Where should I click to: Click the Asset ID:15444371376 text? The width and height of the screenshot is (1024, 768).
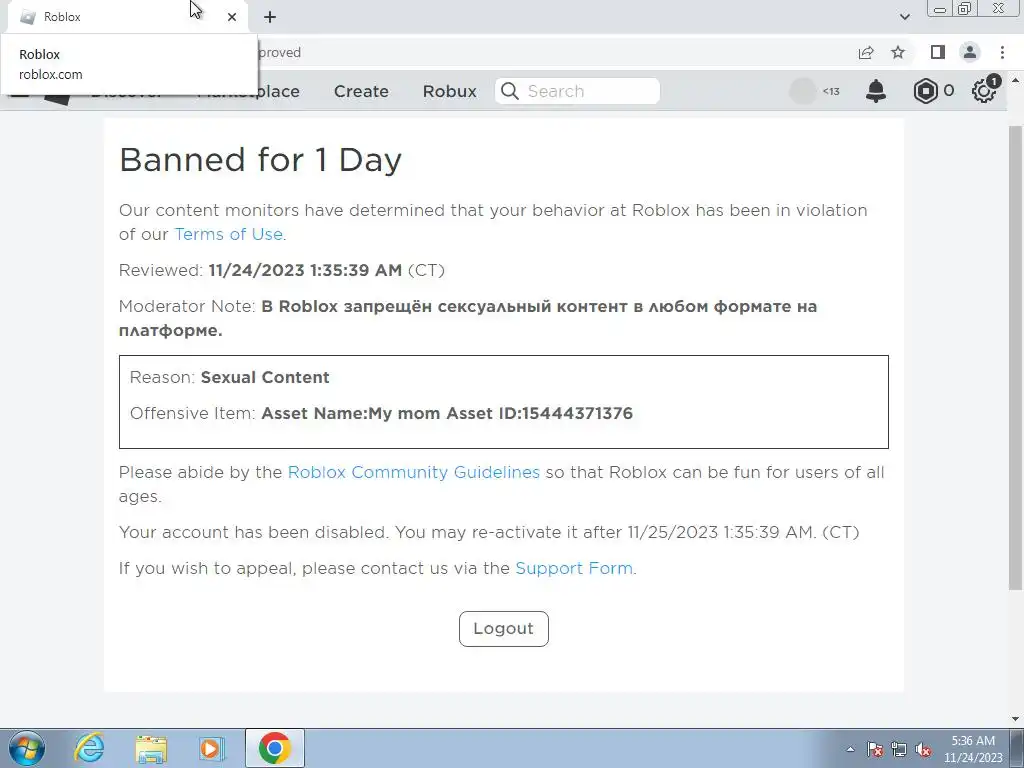539,413
